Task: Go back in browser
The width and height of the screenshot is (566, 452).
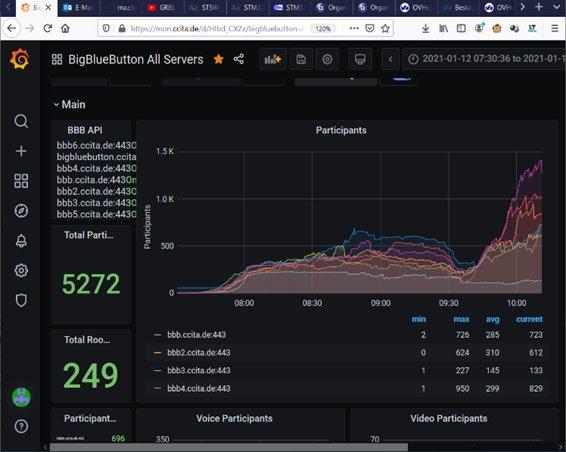Action: pyautogui.click(x=12, y=28)
